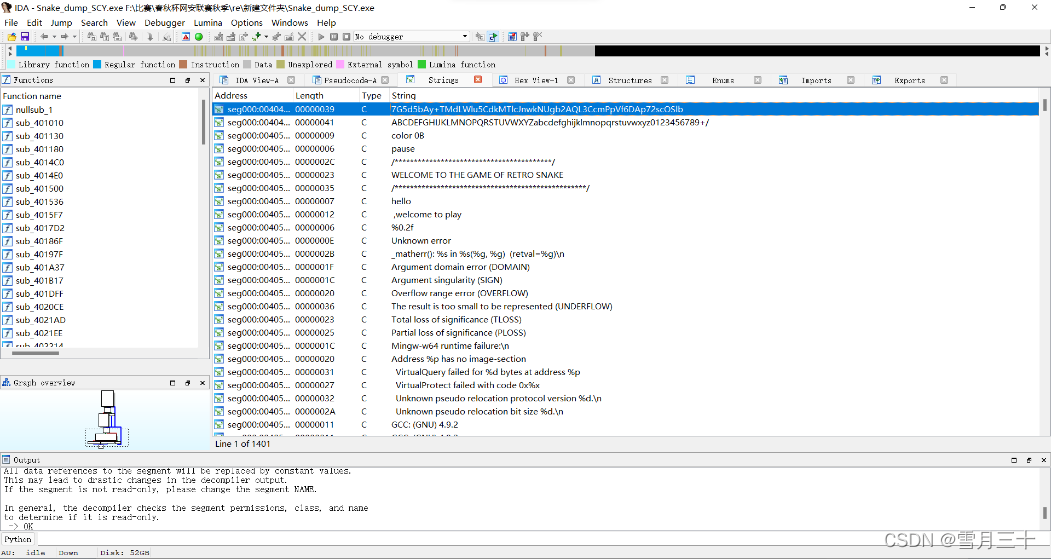Click the Function name column header
This screenshot has width=1051, height=559.
click(x=101, y=96)
